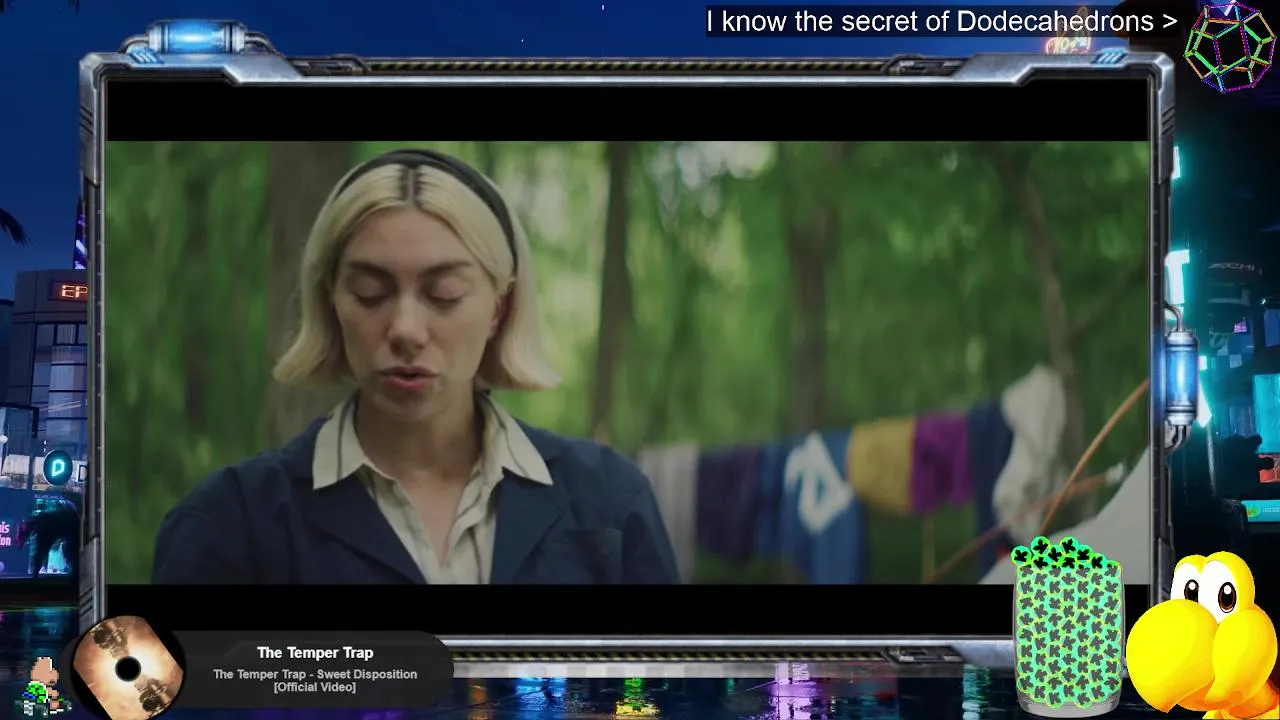Click the blue glowing capsule on frame top
The image size is (1280, 720).
click(197, 39)
